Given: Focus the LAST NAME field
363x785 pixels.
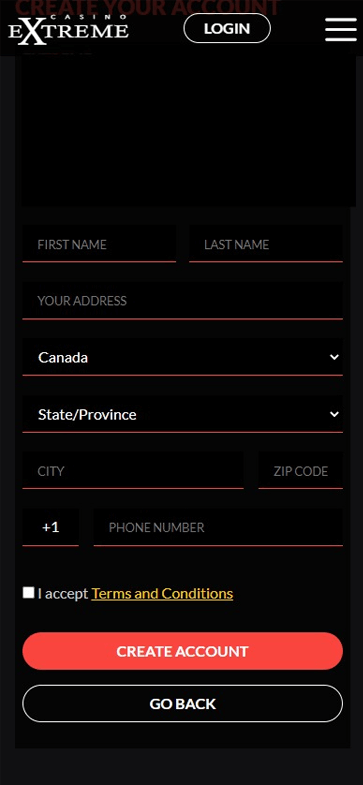Looking at the screenshot, I should [x=266, y=244].
